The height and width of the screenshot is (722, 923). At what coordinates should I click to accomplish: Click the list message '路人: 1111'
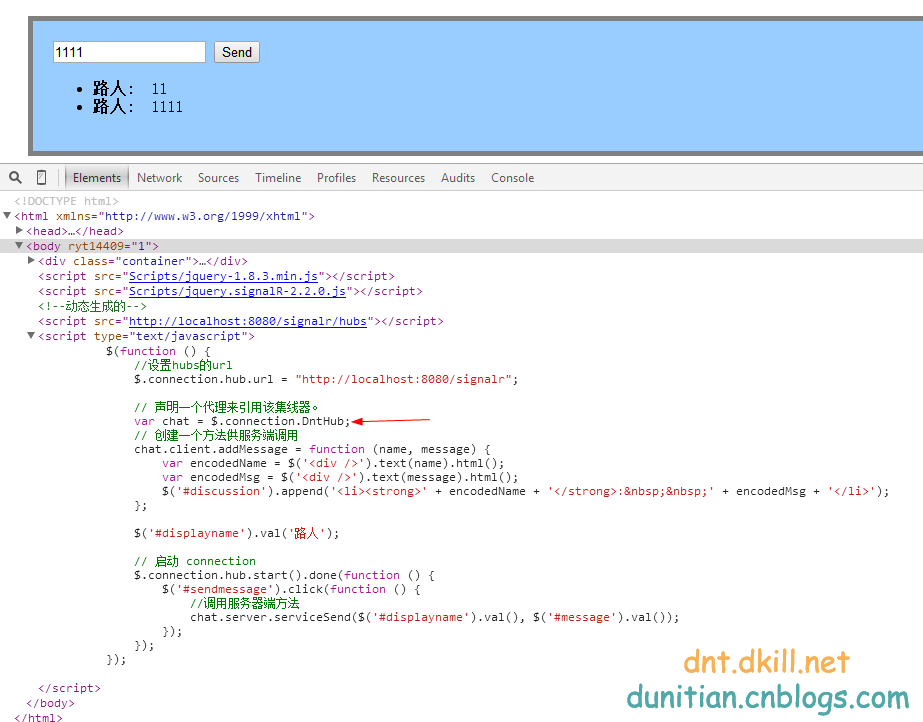point(137,107)
